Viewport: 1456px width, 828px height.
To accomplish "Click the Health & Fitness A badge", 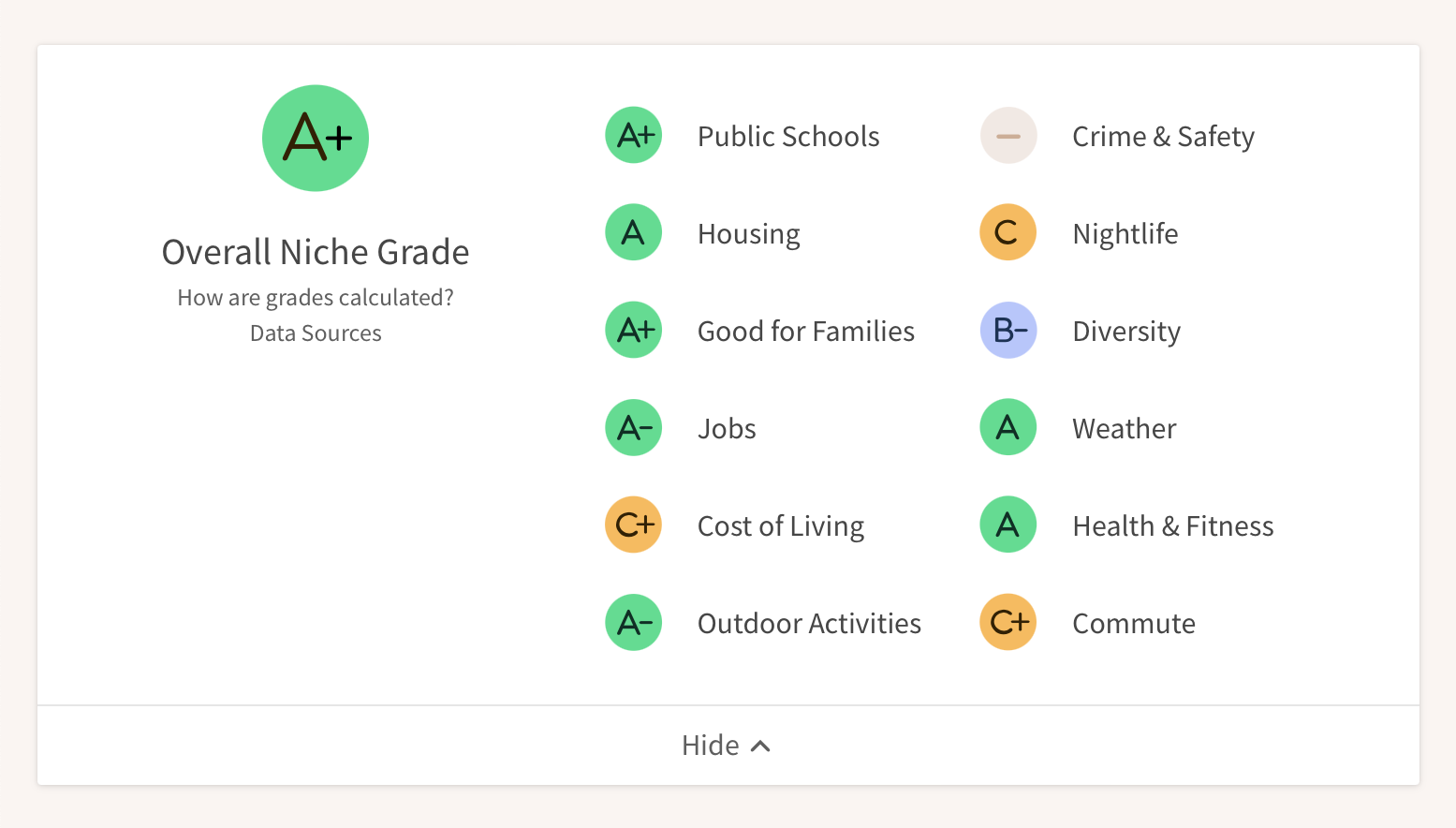I will [x=1008, y=525].
